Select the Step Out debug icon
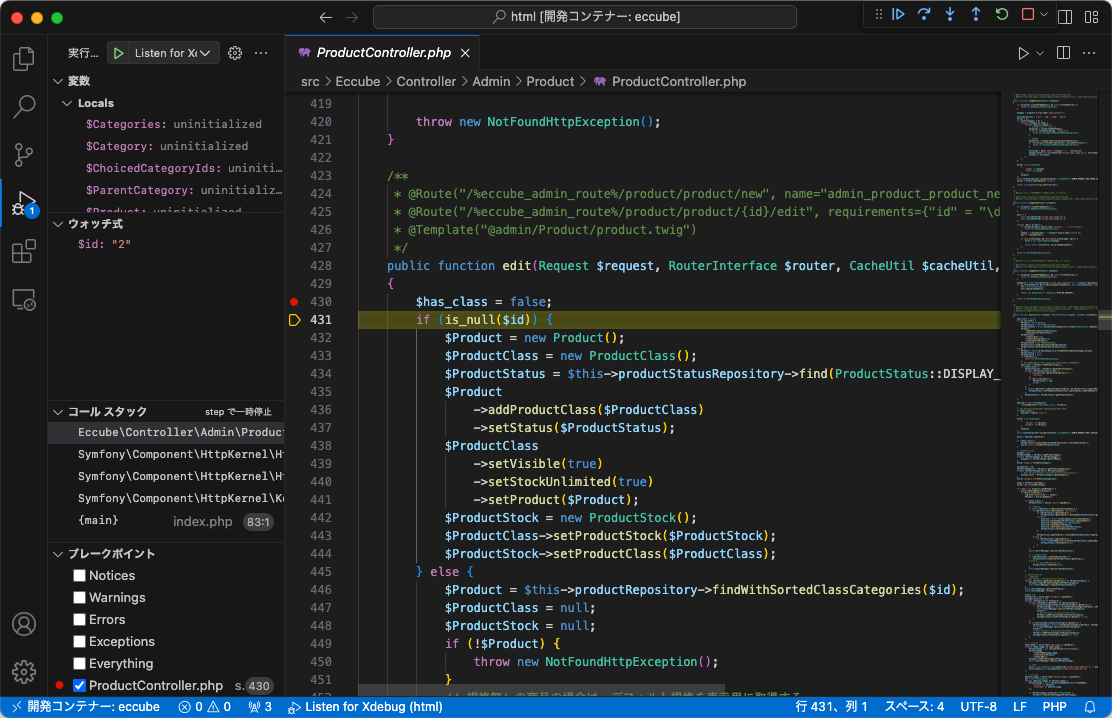Viewport: 1112px width, 718px height. click(x=976, y=14)
